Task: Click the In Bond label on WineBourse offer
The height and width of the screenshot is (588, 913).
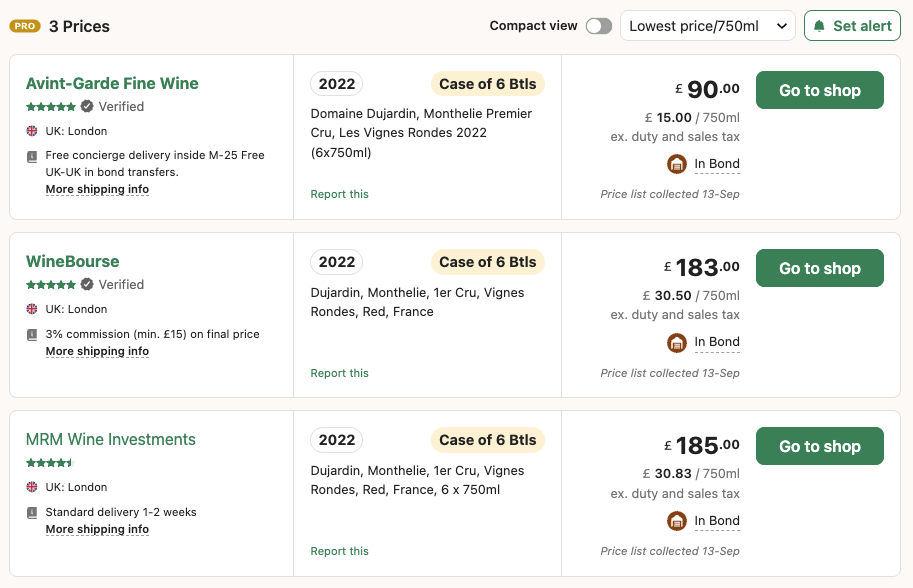Action: click(x=717, y=342)
